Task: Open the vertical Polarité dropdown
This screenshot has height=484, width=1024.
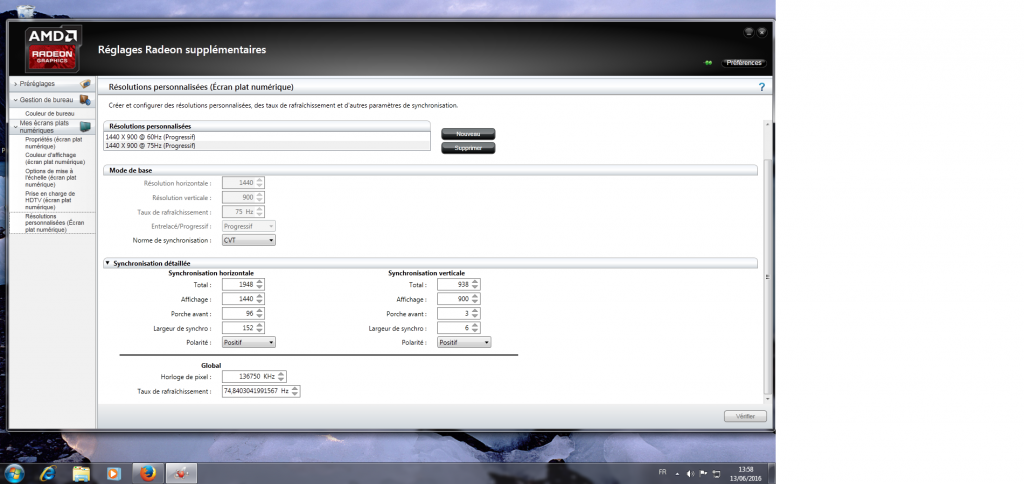Action: click(x=464, y=342)
